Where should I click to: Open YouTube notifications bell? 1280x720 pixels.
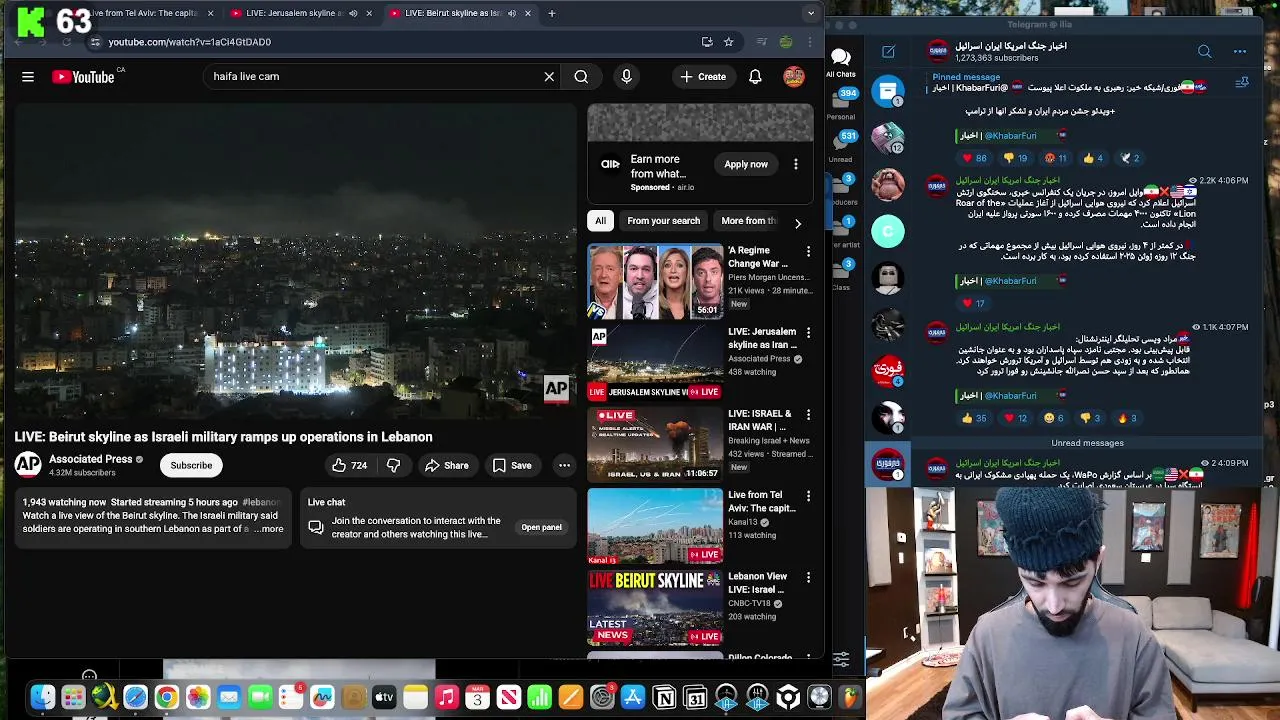click(755, 76)
